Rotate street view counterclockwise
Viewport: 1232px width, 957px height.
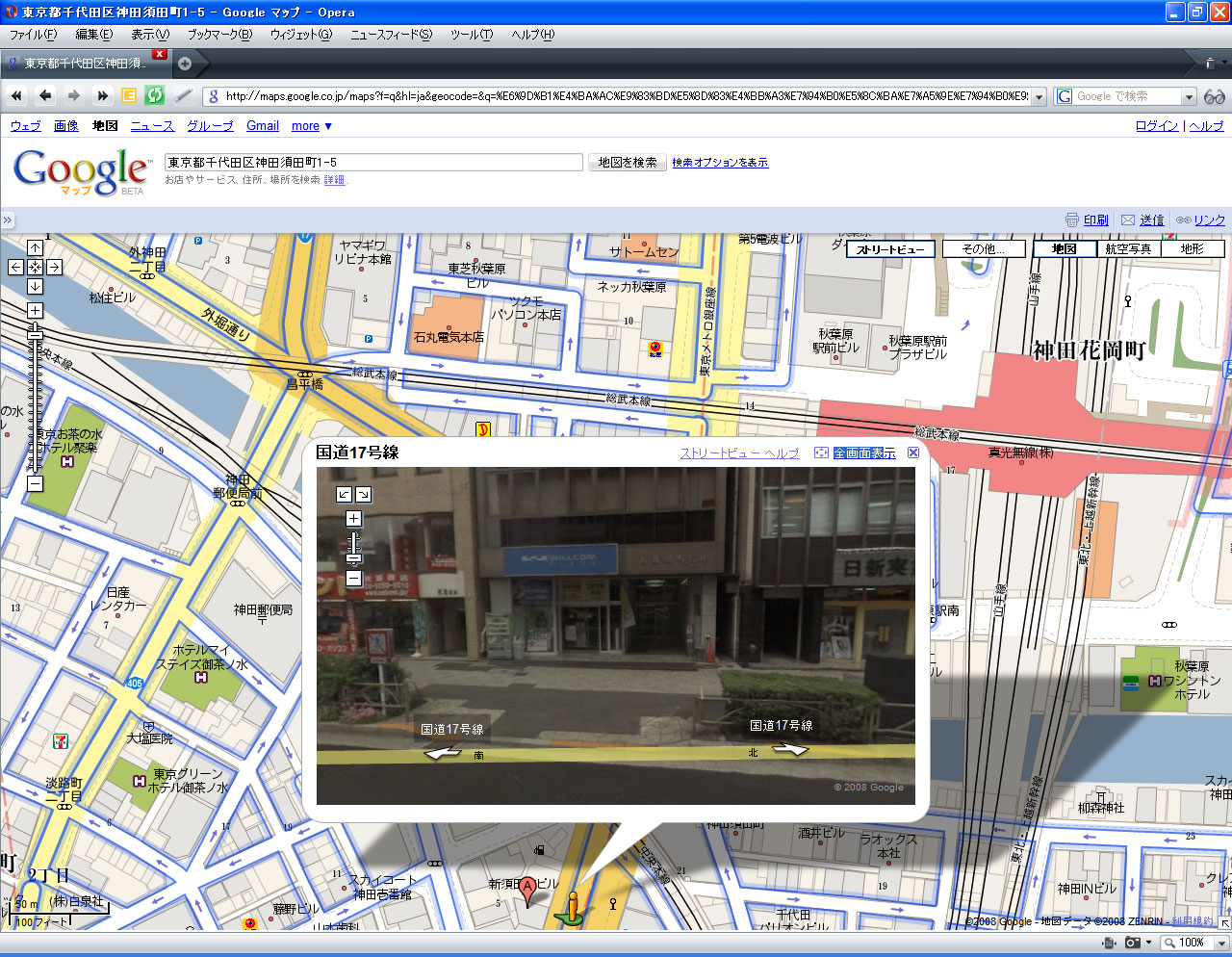[x=344, y=494]
